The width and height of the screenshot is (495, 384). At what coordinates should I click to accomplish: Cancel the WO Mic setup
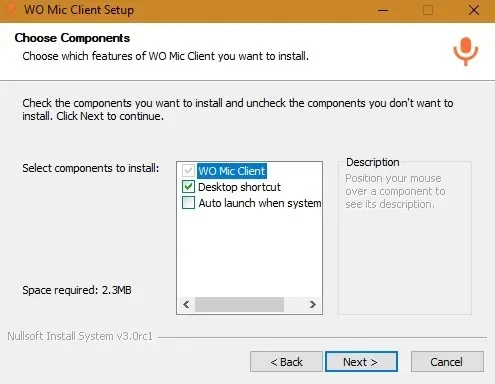[x=447, y=362]
